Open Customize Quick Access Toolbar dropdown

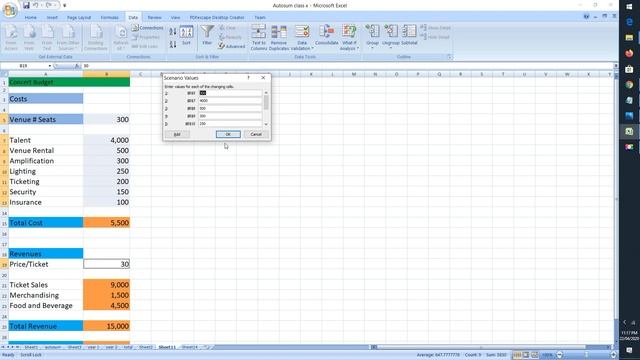(x=64, y=5)
